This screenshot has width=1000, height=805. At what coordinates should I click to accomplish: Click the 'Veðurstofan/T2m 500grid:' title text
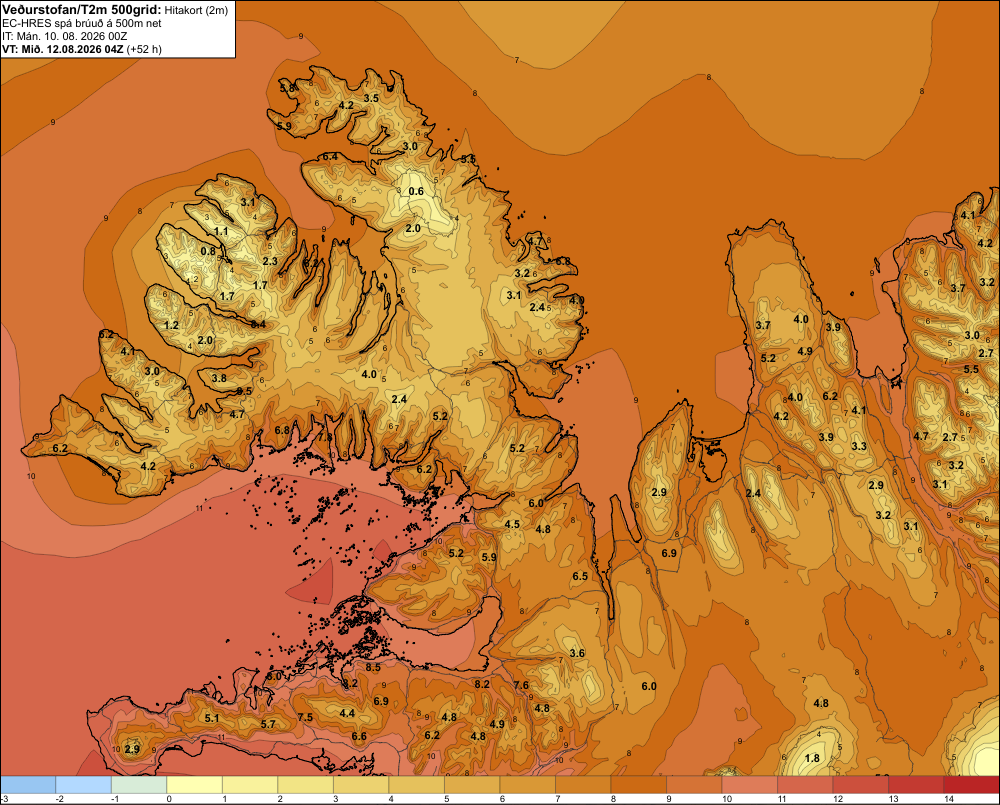(x=81, y=9)
